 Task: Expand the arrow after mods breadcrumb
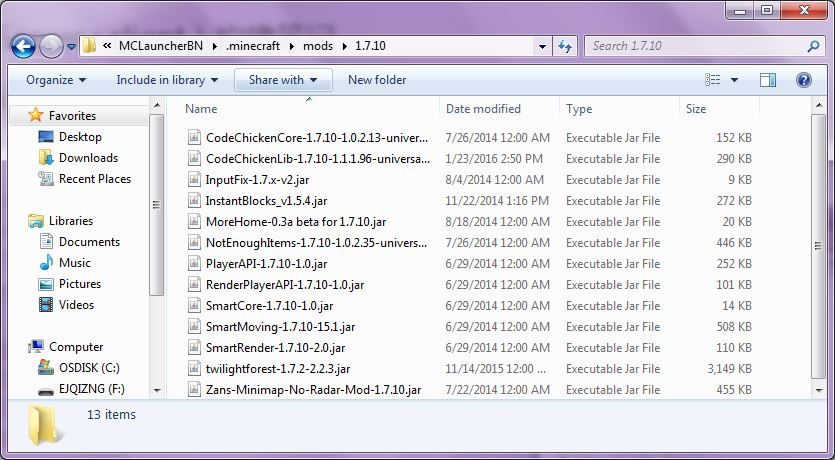click(x=344, y=46)
